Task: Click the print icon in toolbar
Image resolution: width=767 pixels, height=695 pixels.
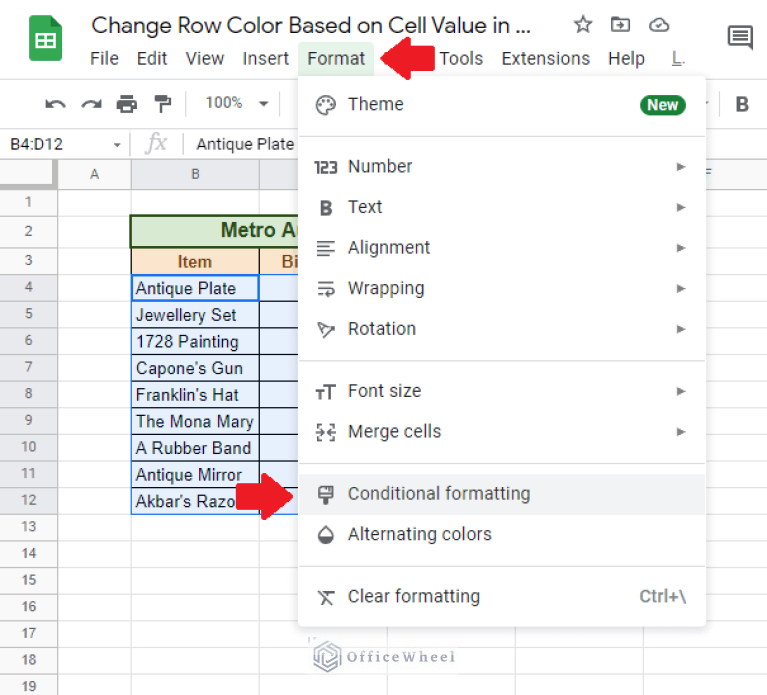Action: [x=126, y=104]
